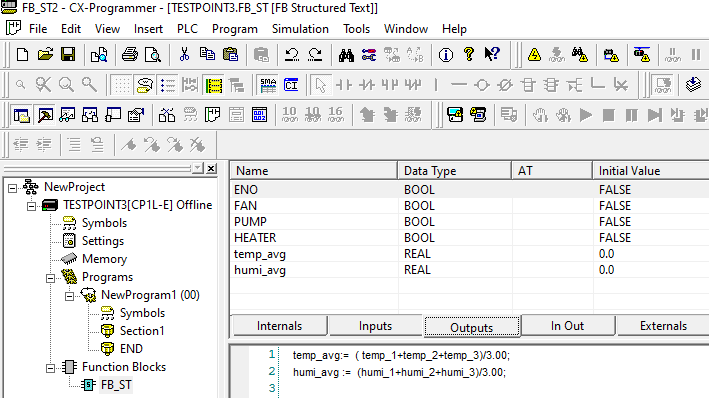
Task: Toggle show rung comments icon
Action: (x=145, y=85)
